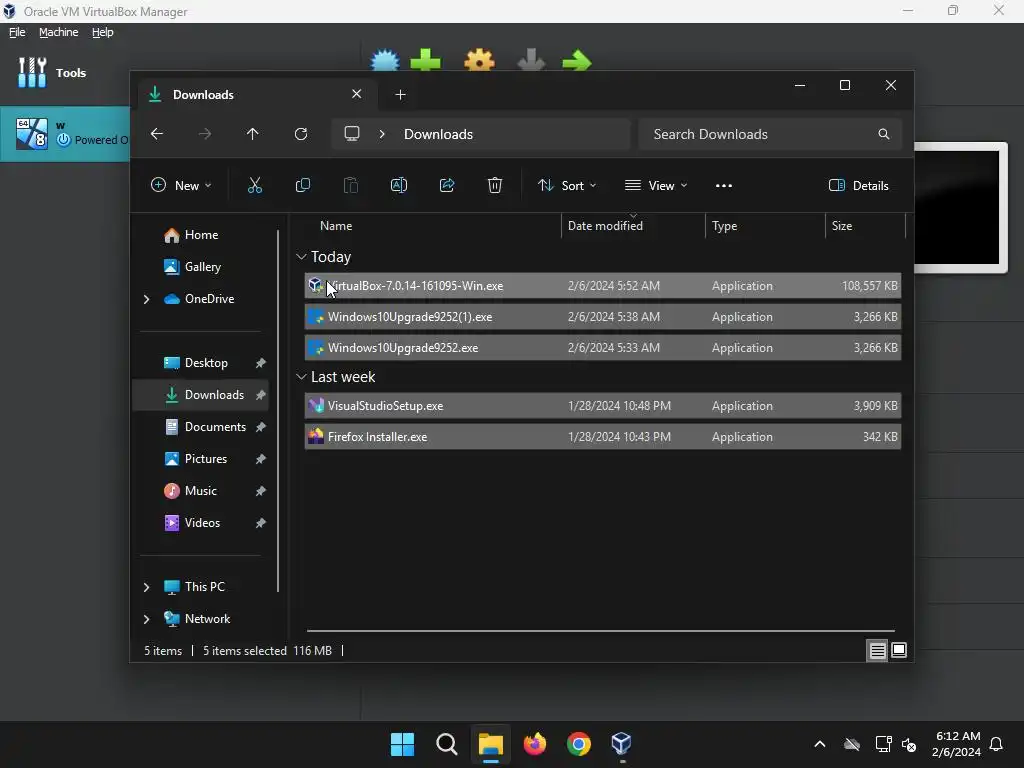Sort by Size column header

point(842,226)
